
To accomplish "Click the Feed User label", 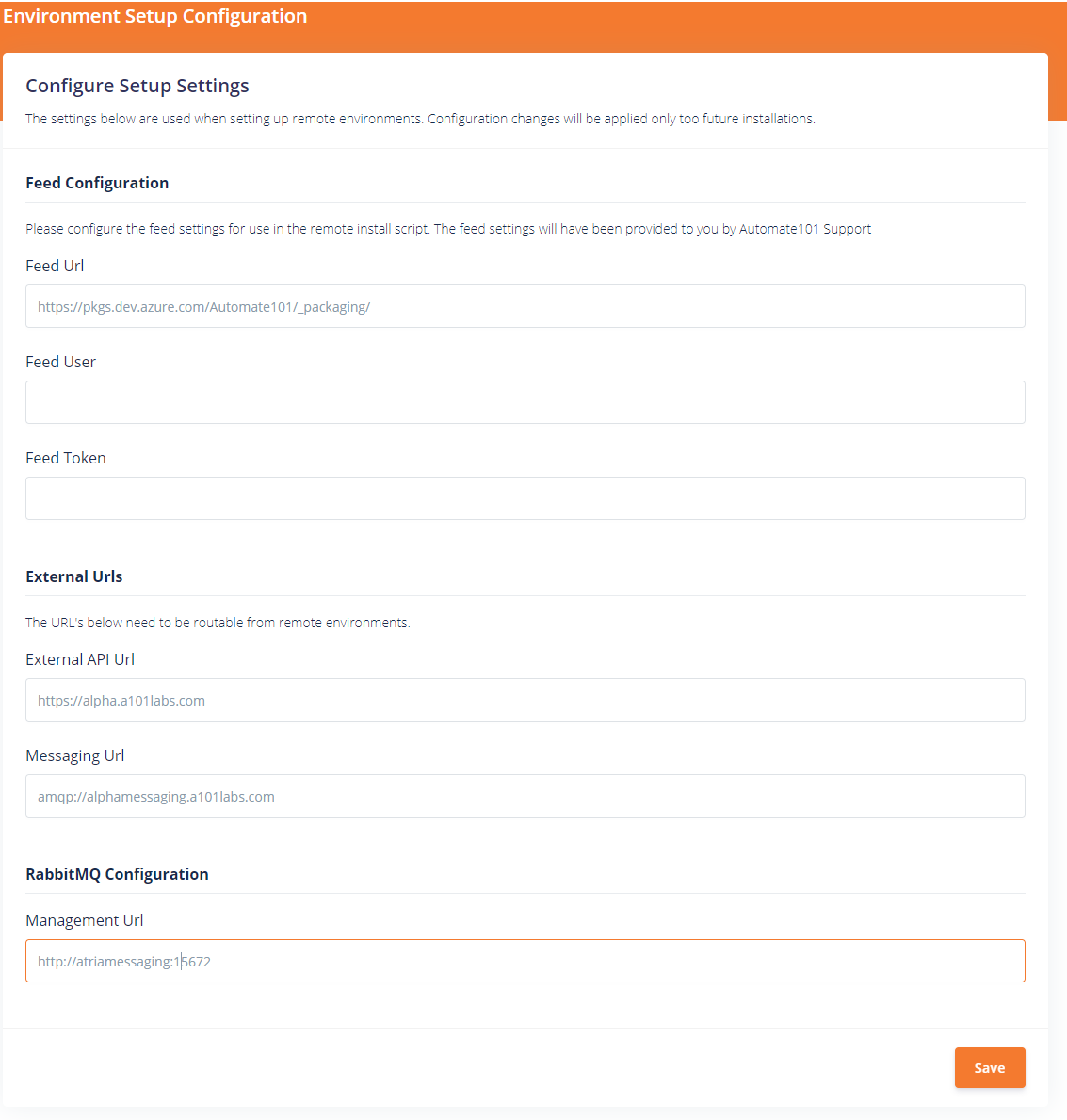I will (60, 362).
